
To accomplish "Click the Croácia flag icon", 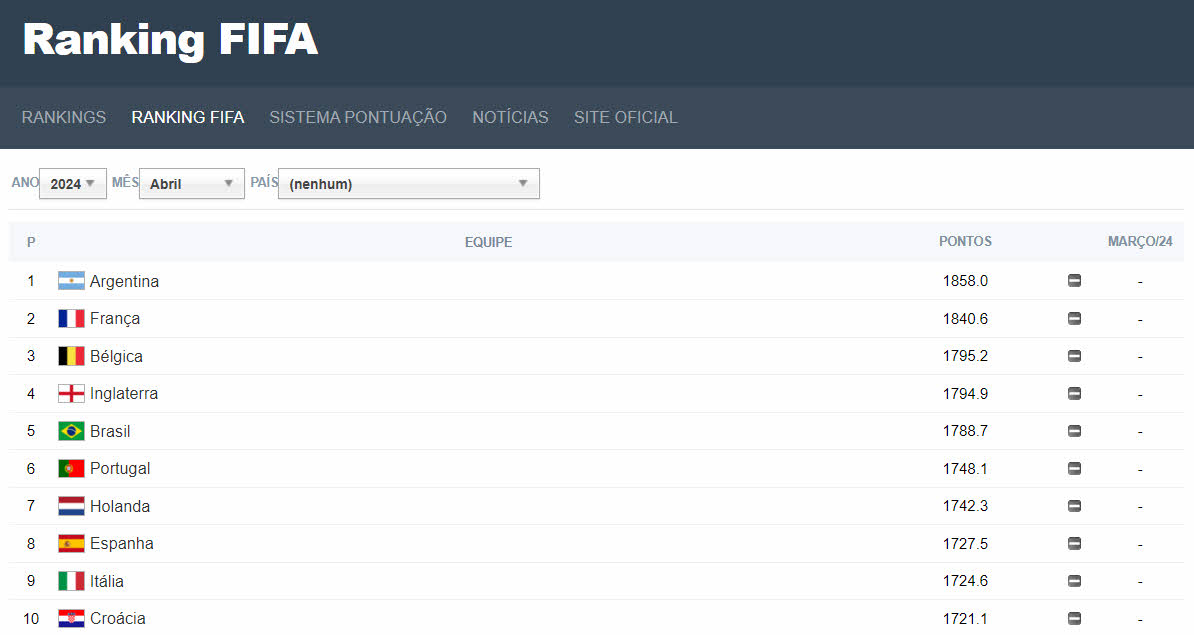I will pyautogui.click(x=72, y=618).
